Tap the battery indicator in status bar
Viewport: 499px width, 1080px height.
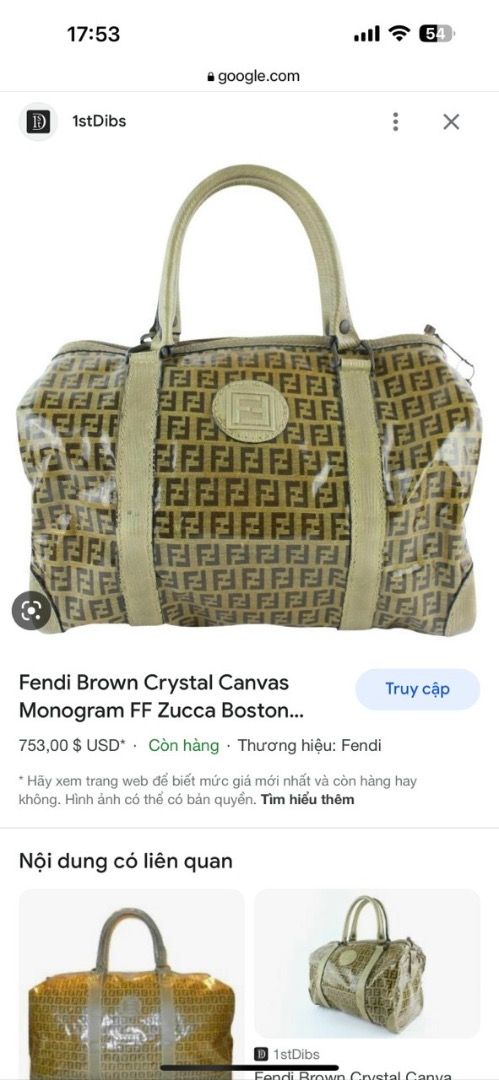tap(437, 34)
